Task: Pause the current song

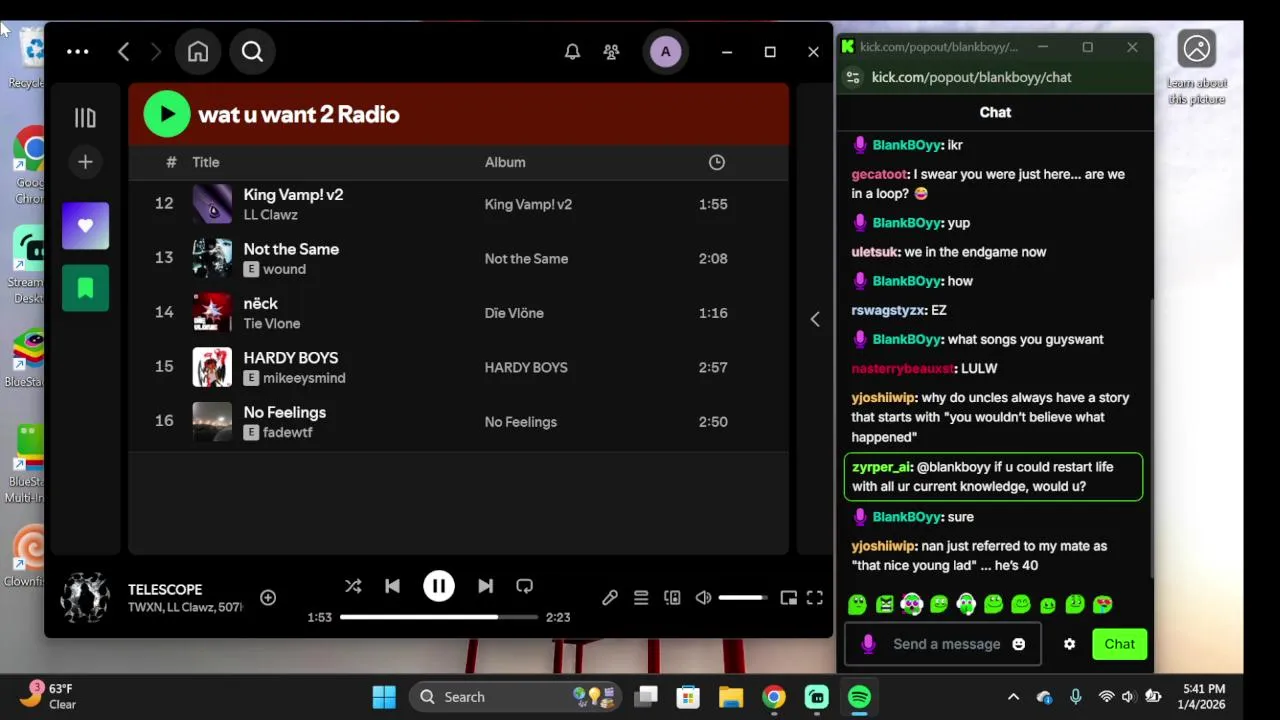Action: point(439,586)
